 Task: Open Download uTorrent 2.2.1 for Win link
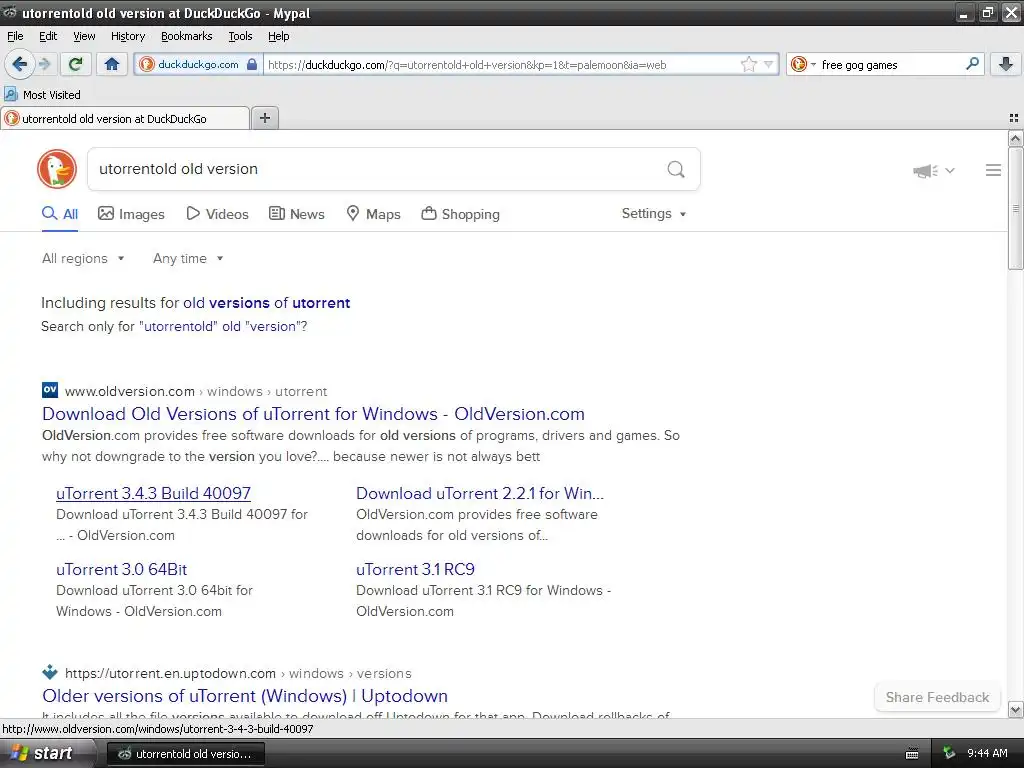click(480, 494)
